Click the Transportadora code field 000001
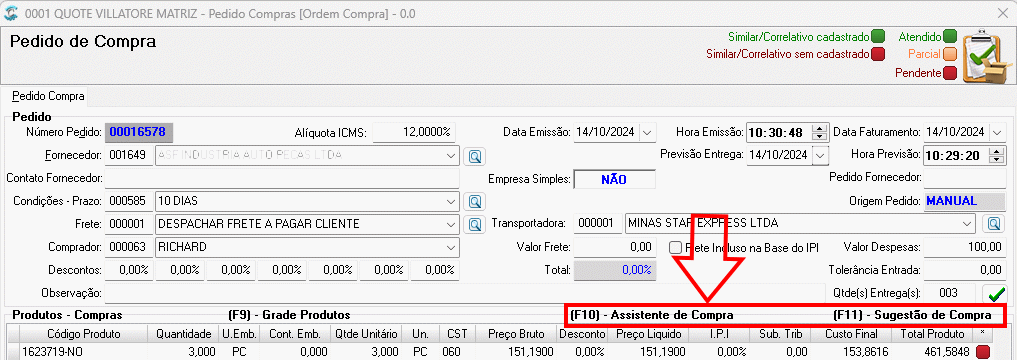The width and height of the screenshot is (1017, 360). pyautogui.click(x=597, y=224)
